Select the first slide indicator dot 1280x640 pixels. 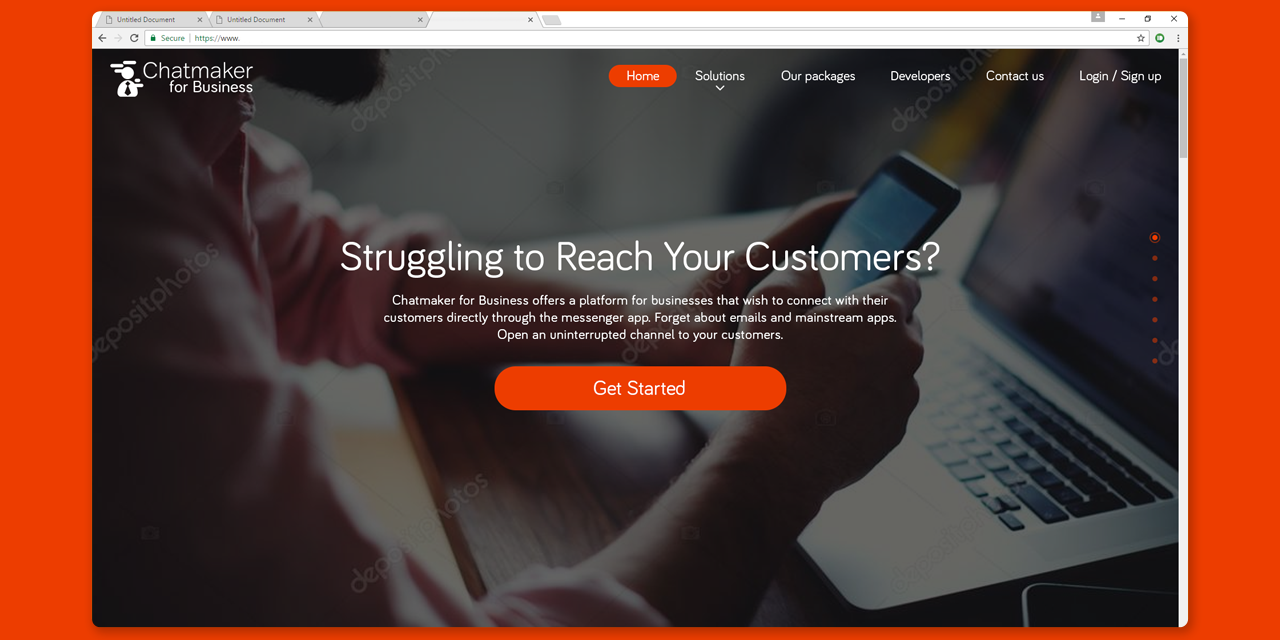(1155, 238)
